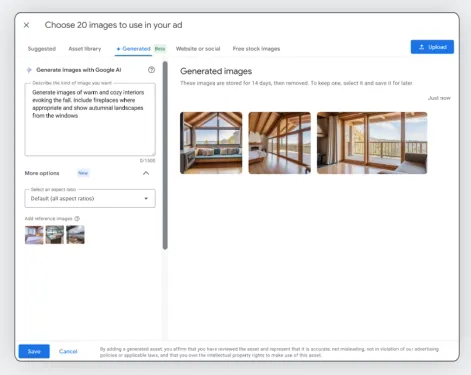This screenshot has height=375, width=471.
Task: Click the 'Just now' timestamp
Action: coord(439,98)
